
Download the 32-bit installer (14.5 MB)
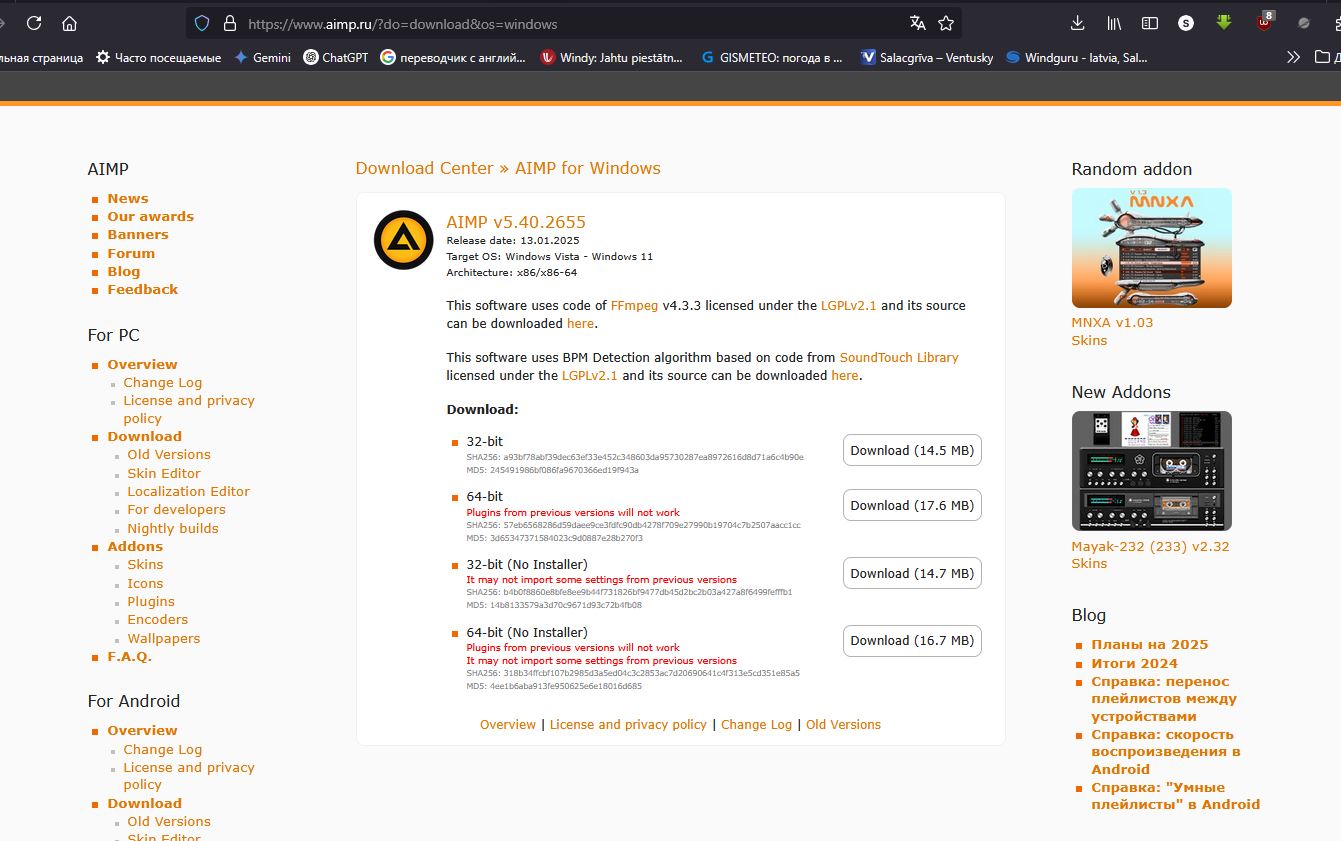tap(912, 450)
